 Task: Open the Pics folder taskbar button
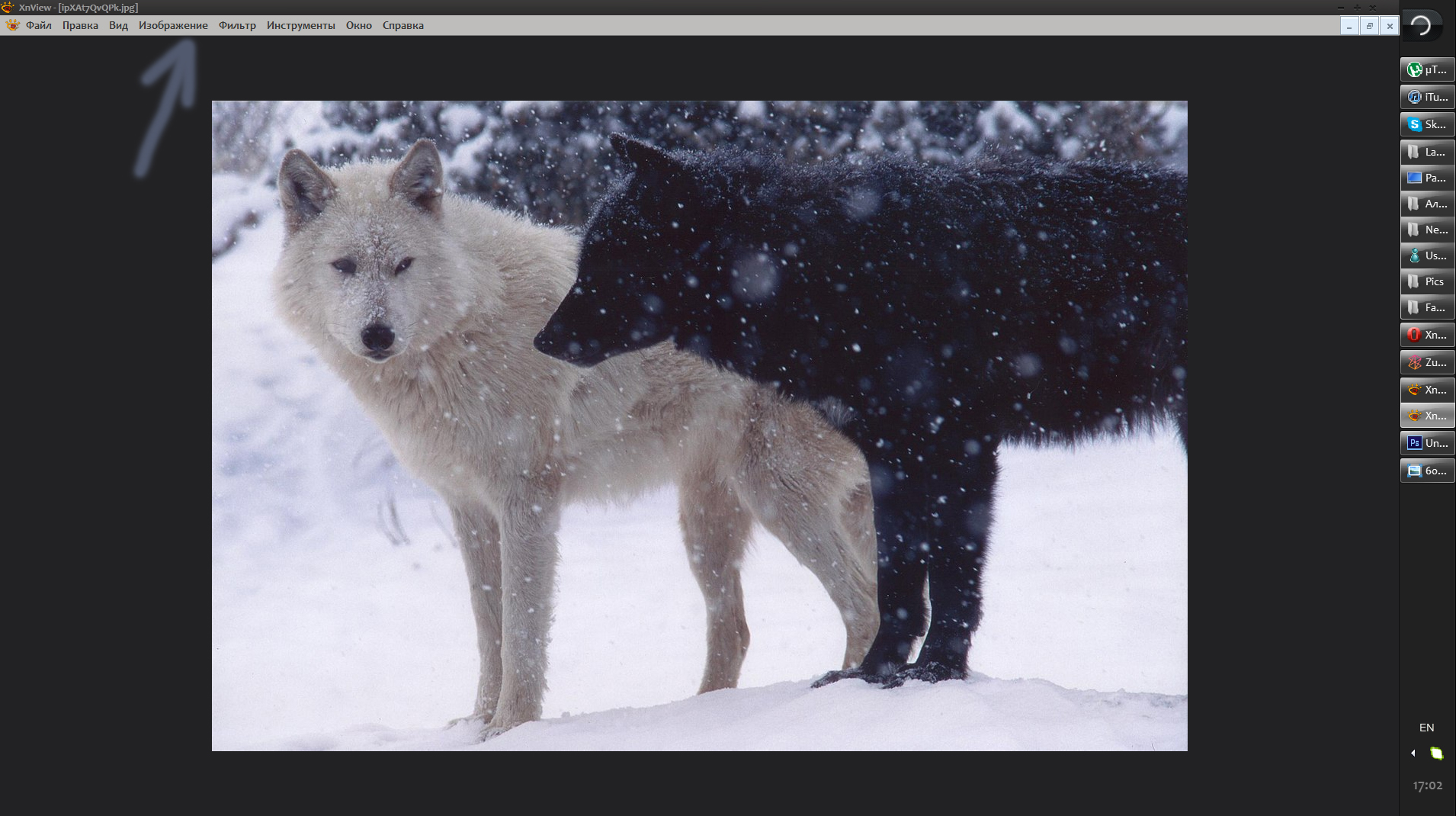(x=1428, y=281)
